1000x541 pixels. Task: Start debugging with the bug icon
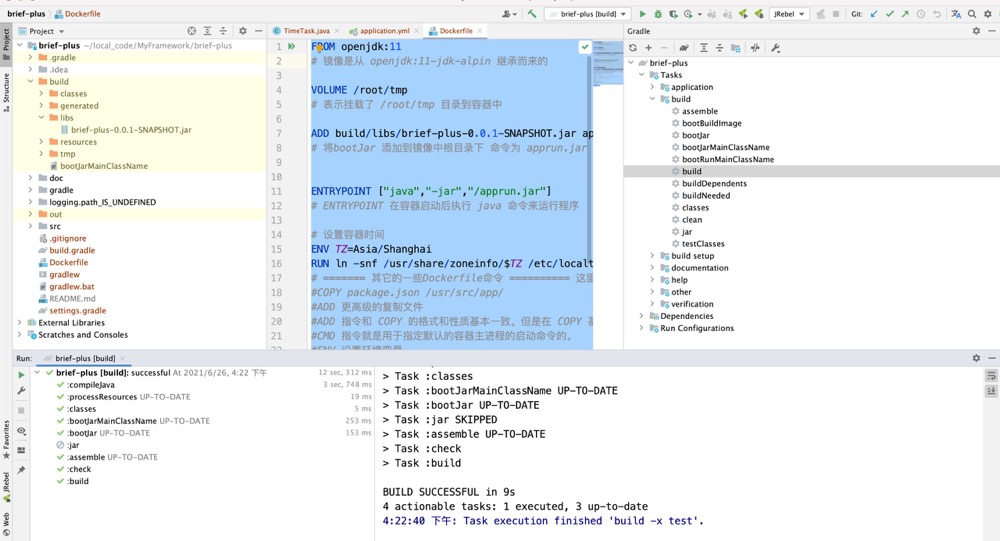click(x=658, y=14)
